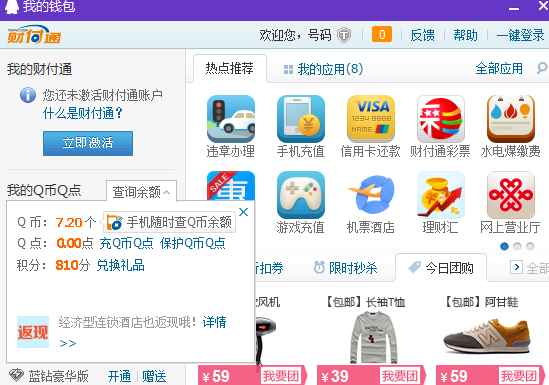
Task: Select the first app page dot indicator
Action: 505,246
